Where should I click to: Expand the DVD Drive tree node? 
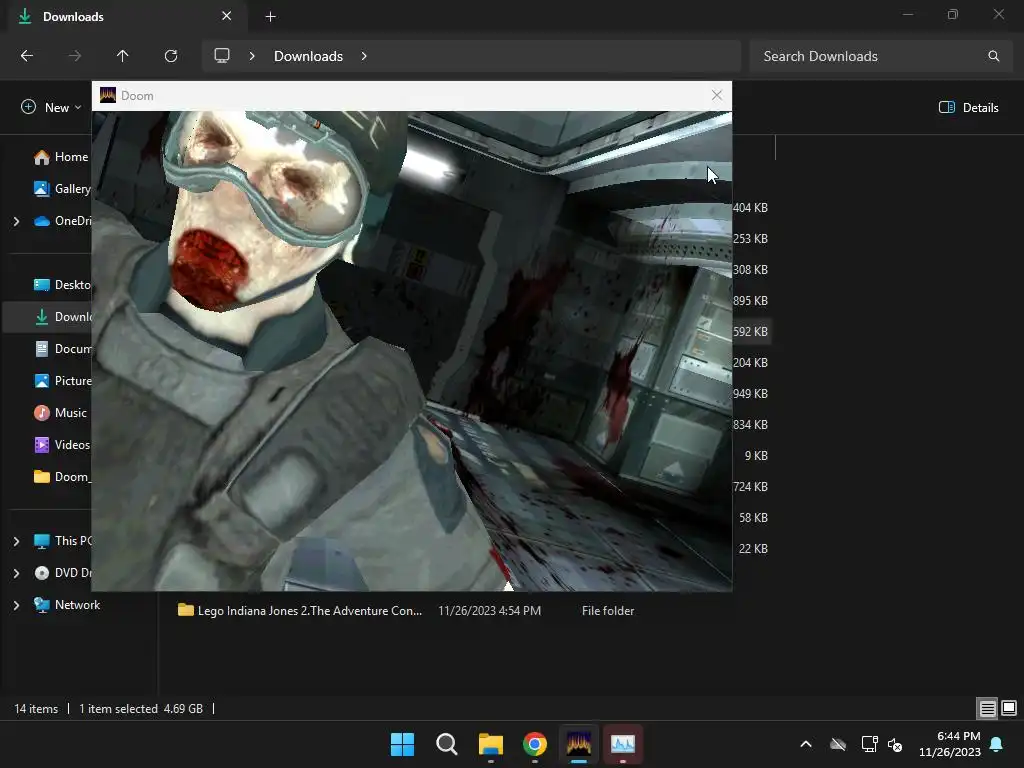click(16, 573)
